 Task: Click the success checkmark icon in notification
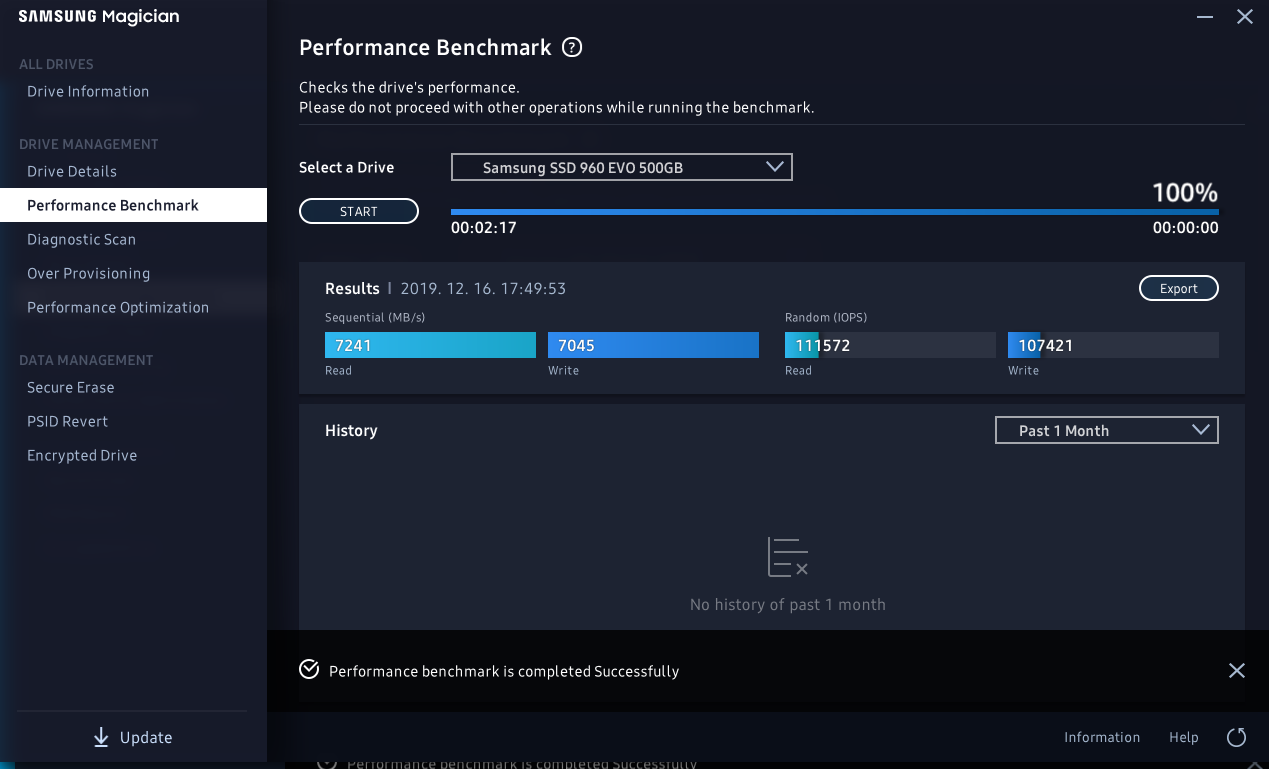click(309, 670)
